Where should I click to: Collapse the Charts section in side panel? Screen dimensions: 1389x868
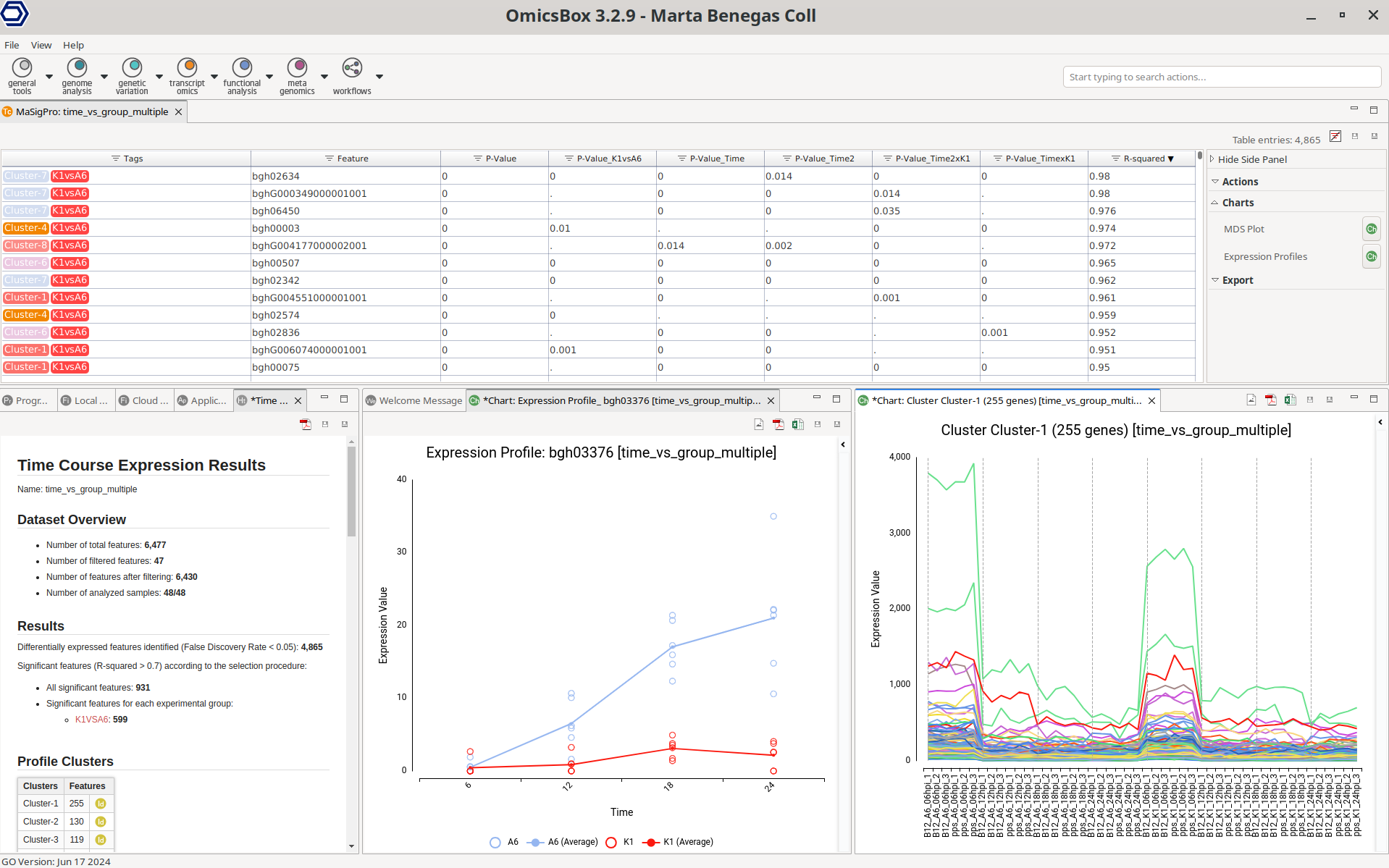[1237, 203]
